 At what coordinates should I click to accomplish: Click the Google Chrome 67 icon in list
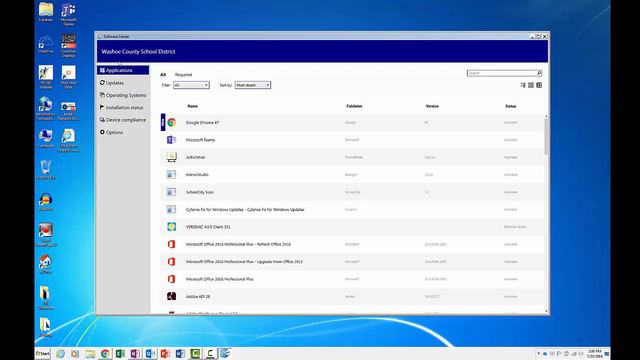click(171, 122)
